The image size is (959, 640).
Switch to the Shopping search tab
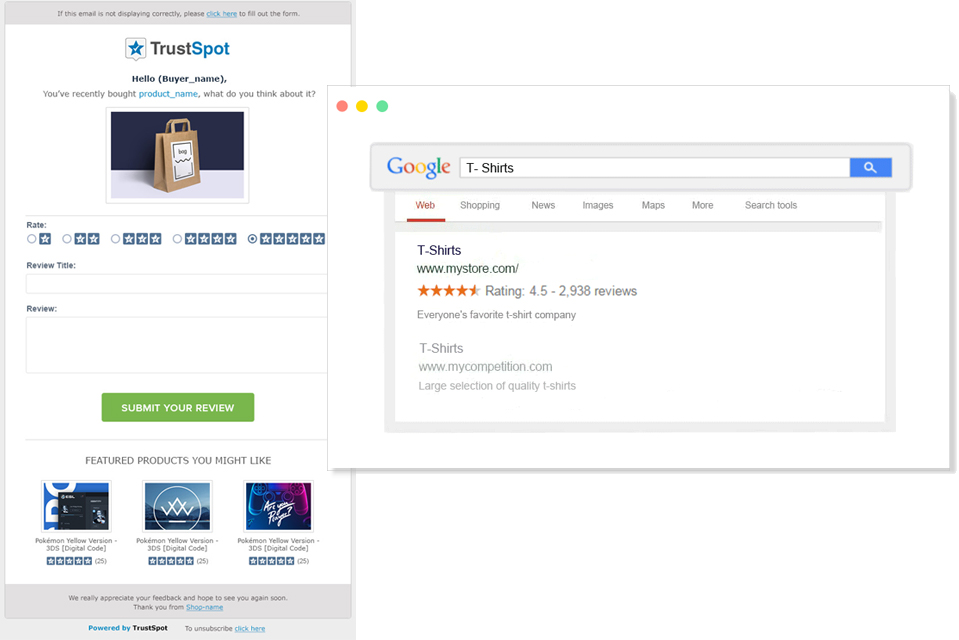480,205
